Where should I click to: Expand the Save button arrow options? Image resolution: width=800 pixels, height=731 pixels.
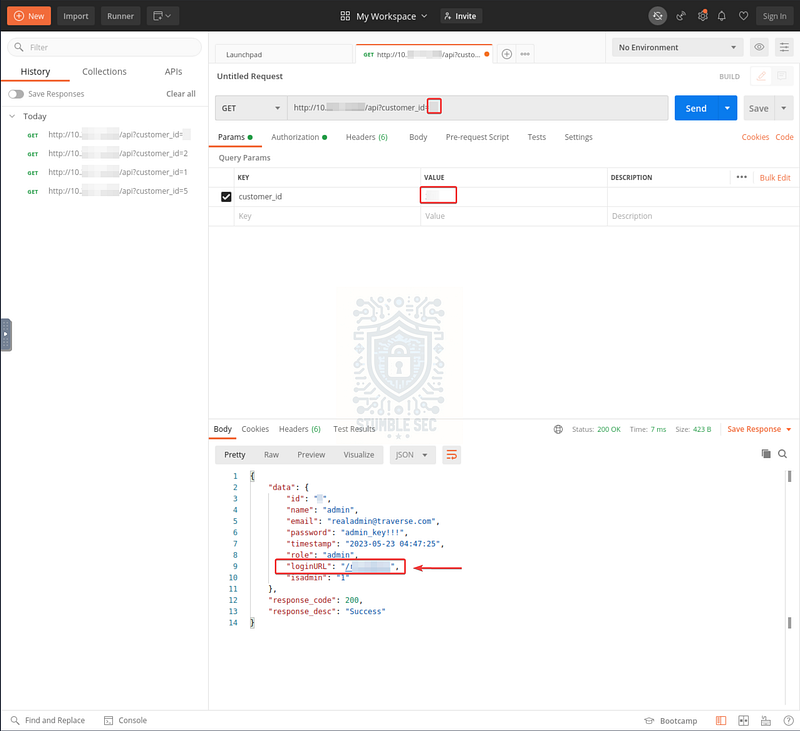pyautogui.click(x=784, y=108)
